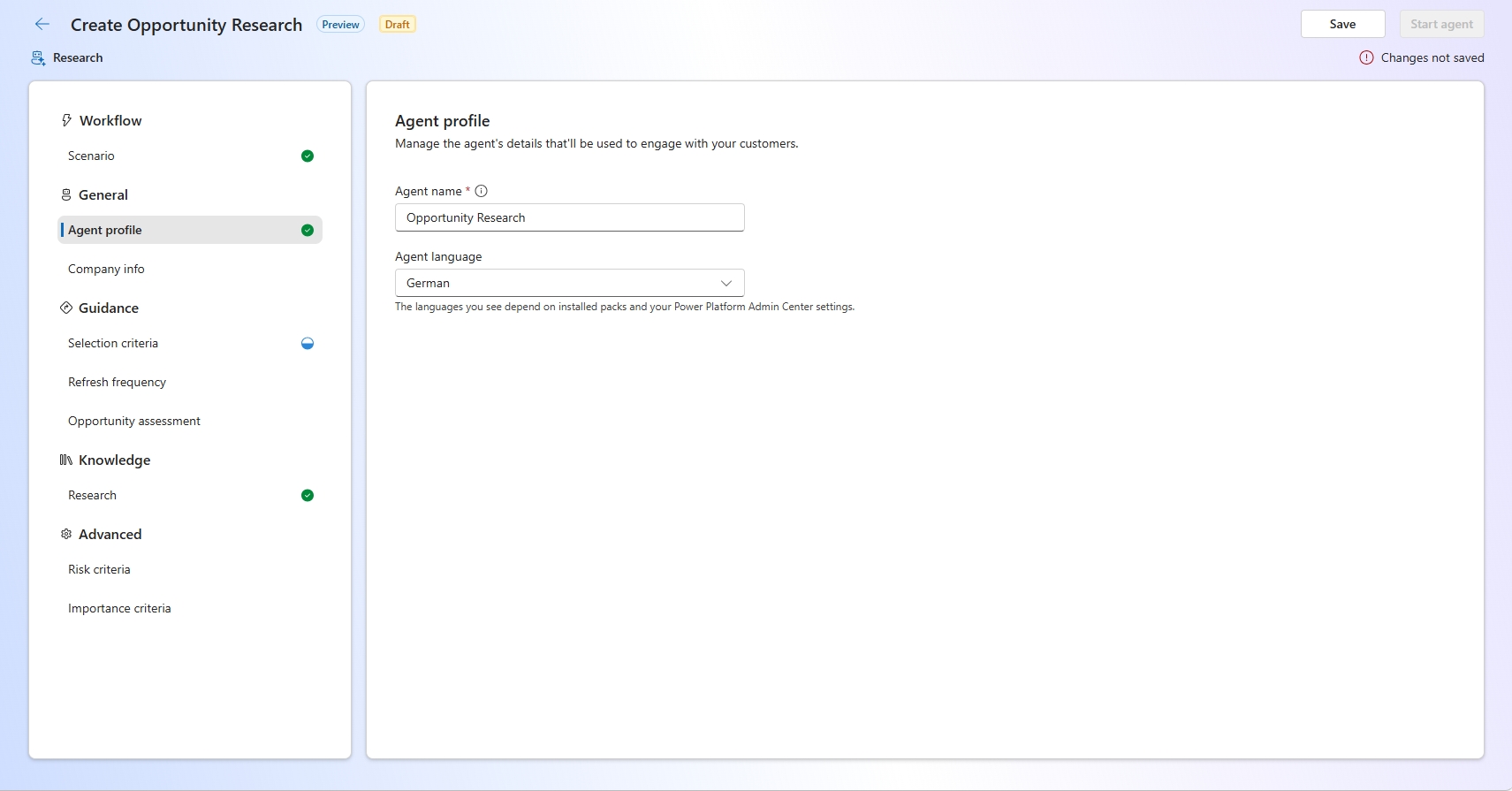The image size is (1512, 791).
Task: Click the Agent name field label
Action: pos(429,191)
